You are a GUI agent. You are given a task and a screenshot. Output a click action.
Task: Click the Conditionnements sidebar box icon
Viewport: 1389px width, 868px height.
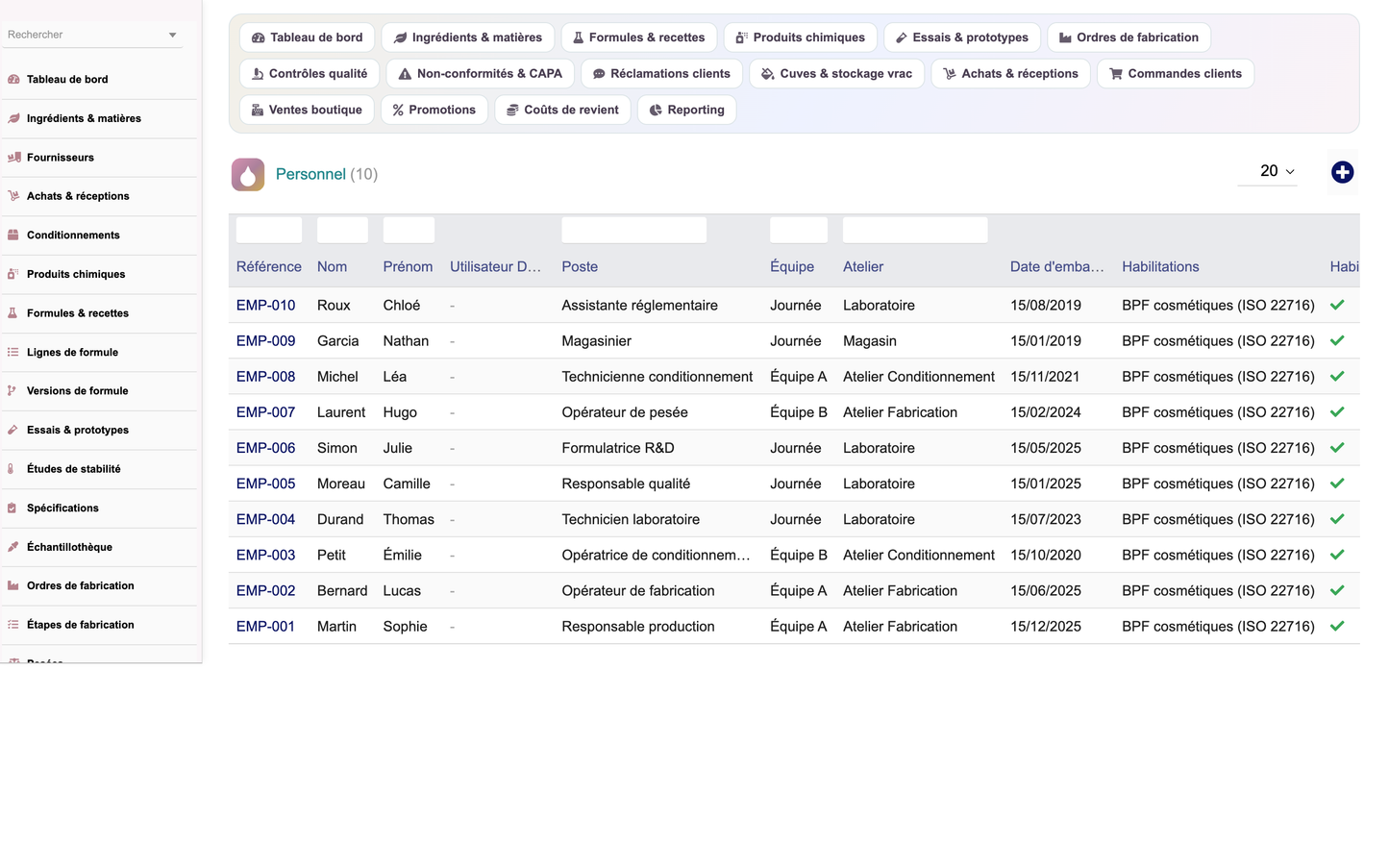(13, 236)
